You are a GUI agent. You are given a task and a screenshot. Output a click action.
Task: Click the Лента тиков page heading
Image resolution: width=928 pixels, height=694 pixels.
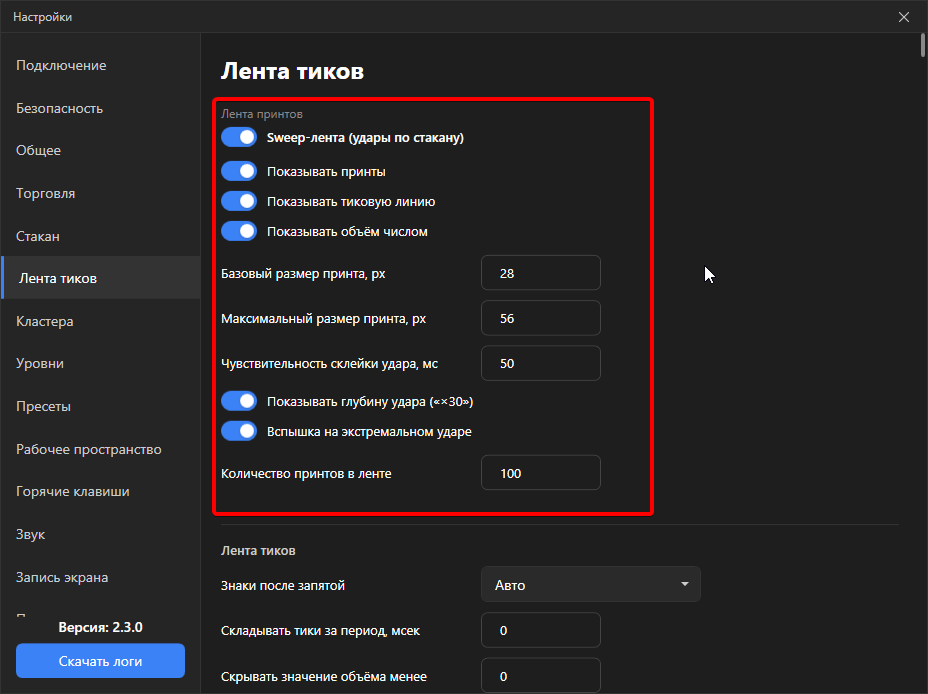[292, 71]
